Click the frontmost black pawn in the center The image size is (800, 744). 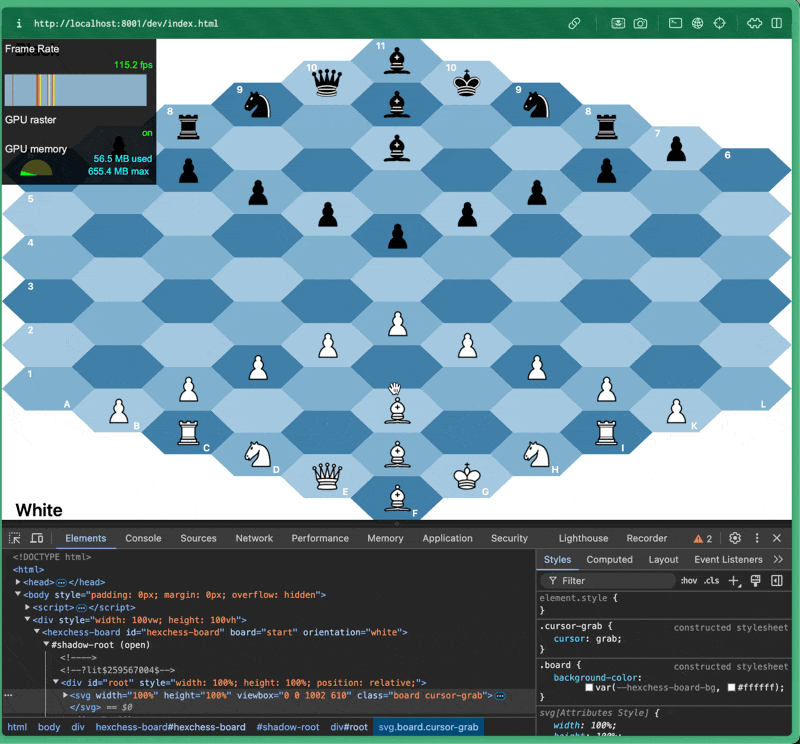point(397,236)
